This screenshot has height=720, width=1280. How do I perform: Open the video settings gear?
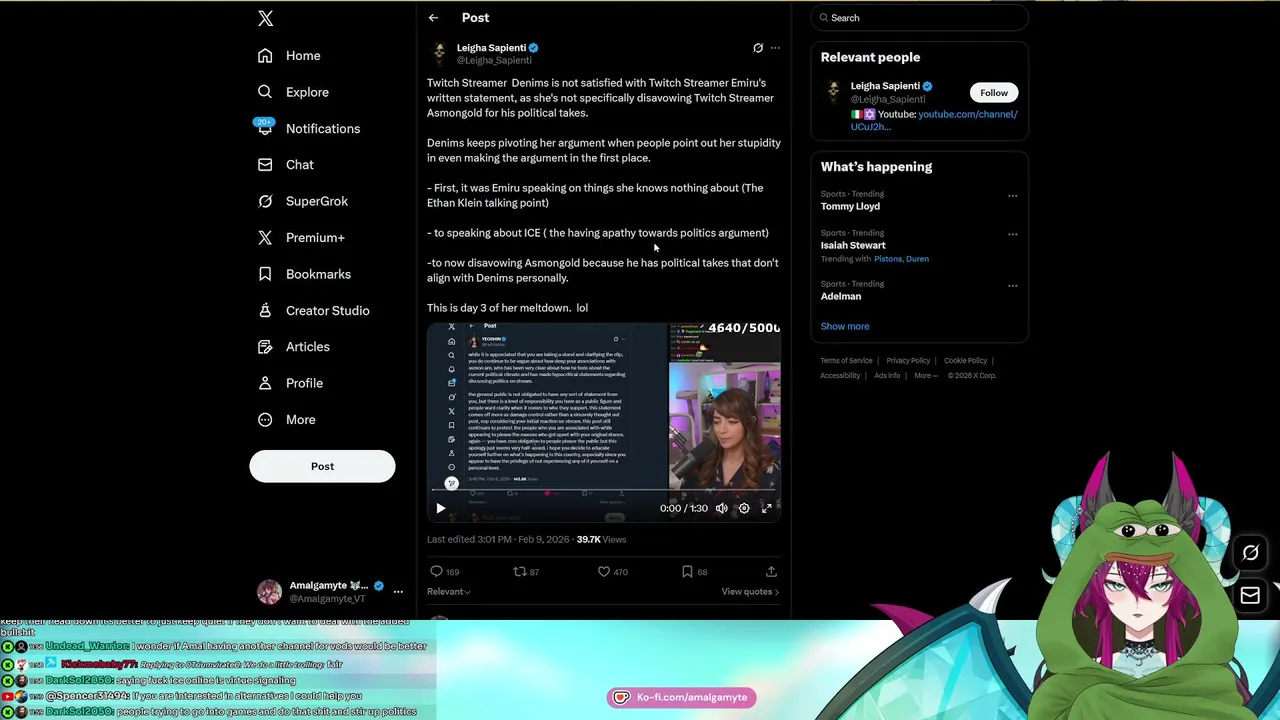[744, 508]
